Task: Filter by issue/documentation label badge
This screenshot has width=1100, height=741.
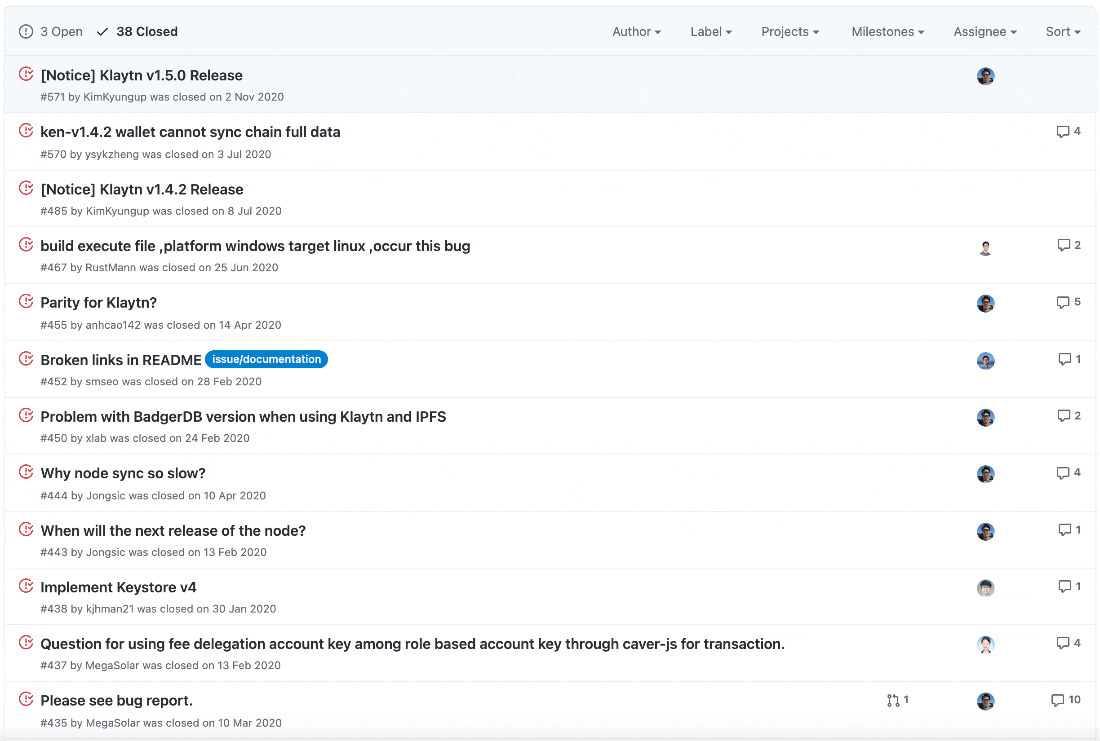Action: point(267,359)
